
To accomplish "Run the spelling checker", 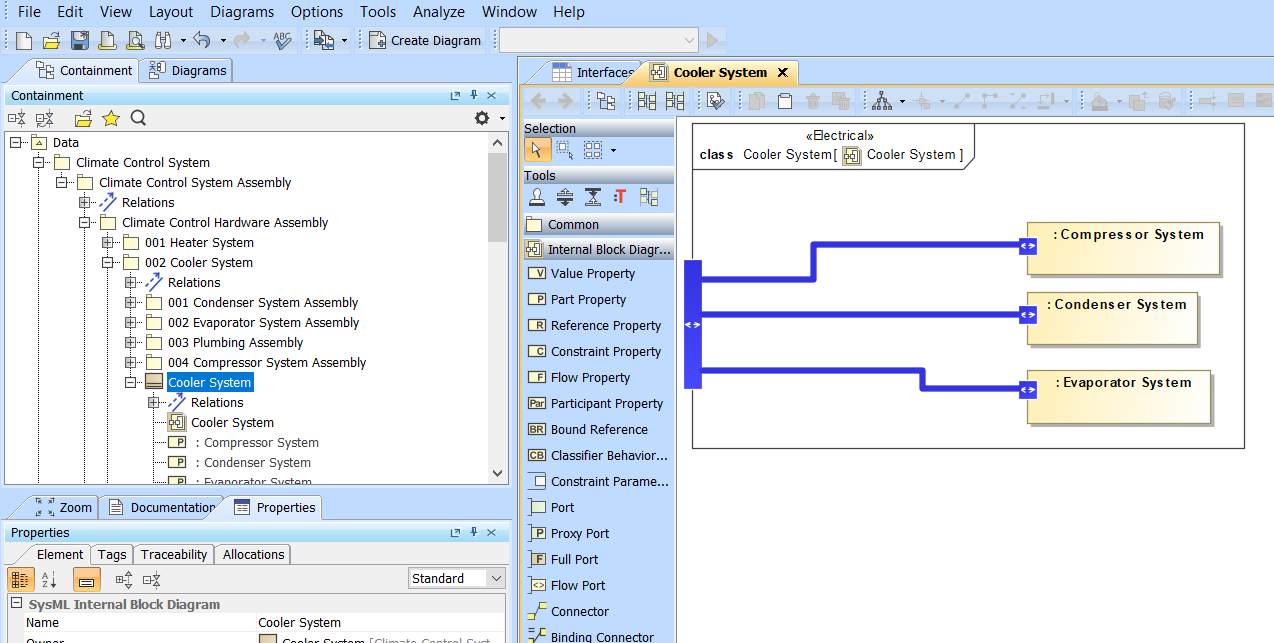I will [282, 42].
